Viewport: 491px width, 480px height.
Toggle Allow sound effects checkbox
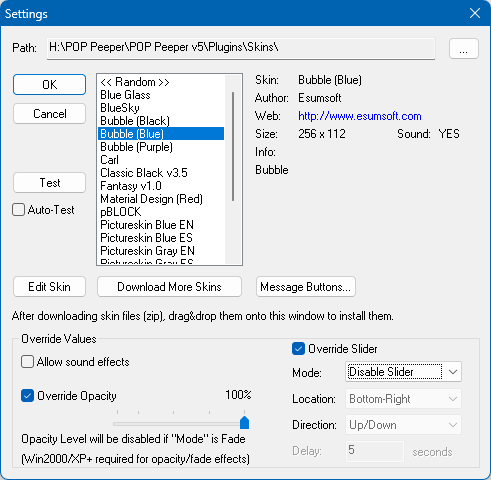coord(27,362)
